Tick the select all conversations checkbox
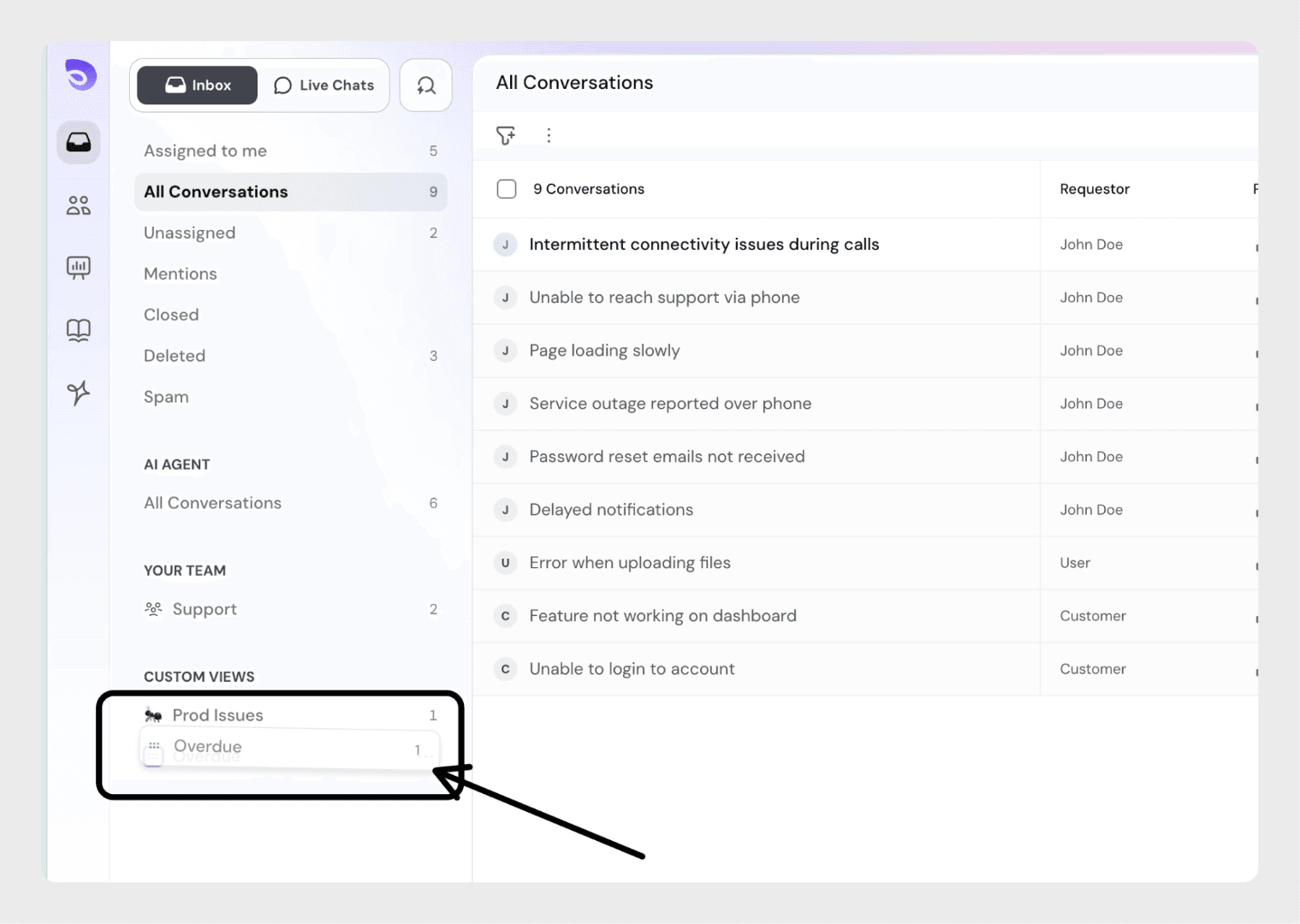Image resolution: width=1300 pixels, height=924 pixels. tap(507, 189)
